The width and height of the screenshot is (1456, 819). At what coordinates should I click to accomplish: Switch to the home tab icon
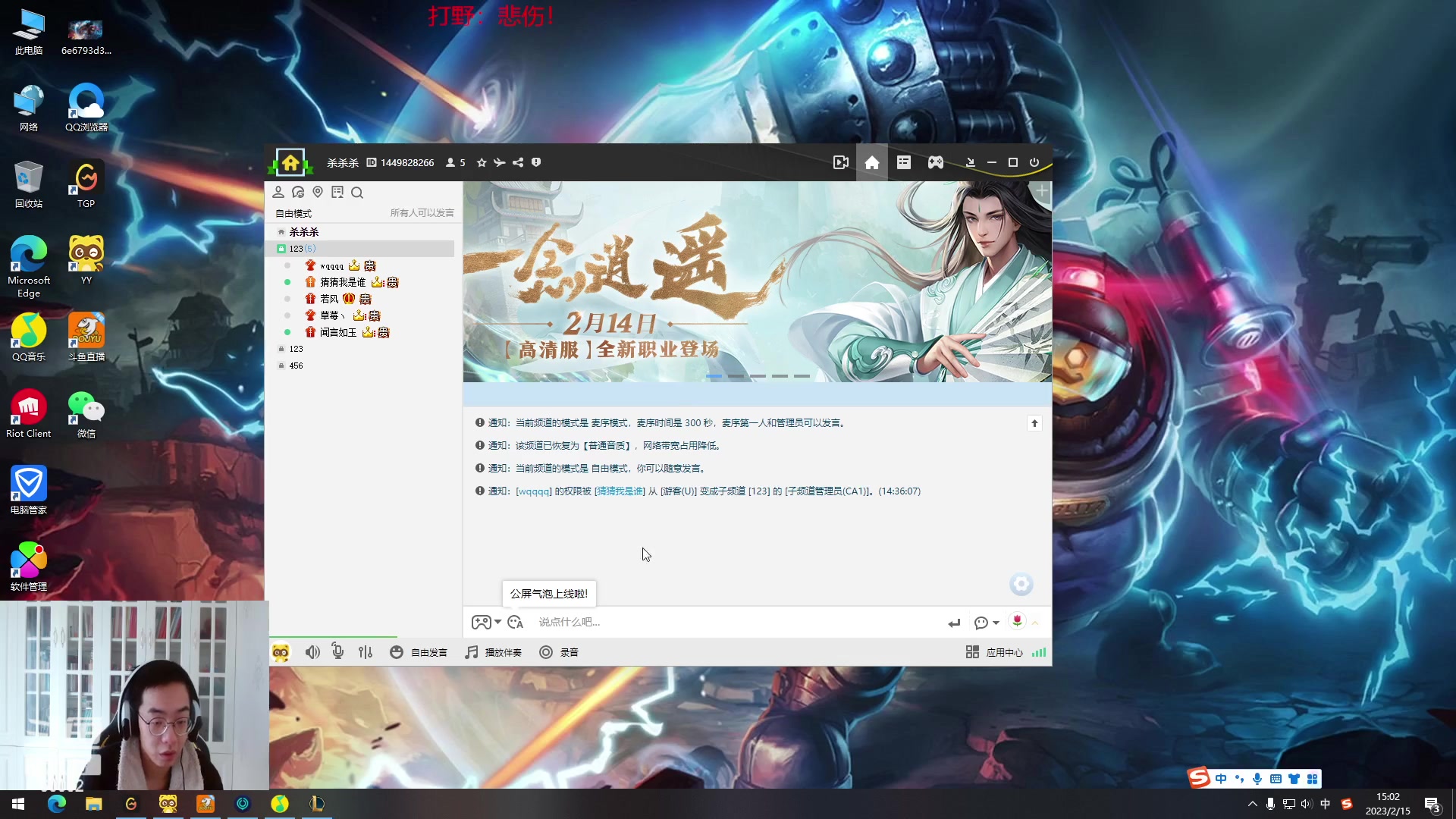point(872,162)
